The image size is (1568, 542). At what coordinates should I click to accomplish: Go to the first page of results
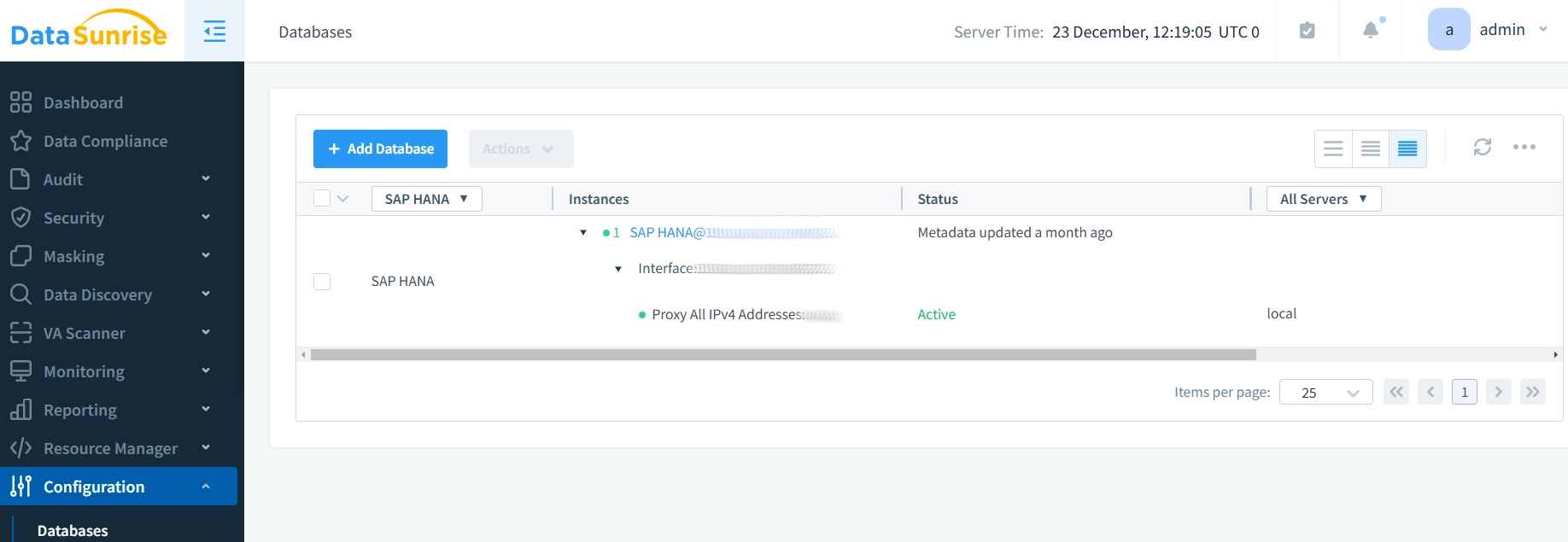(1396, 392)
